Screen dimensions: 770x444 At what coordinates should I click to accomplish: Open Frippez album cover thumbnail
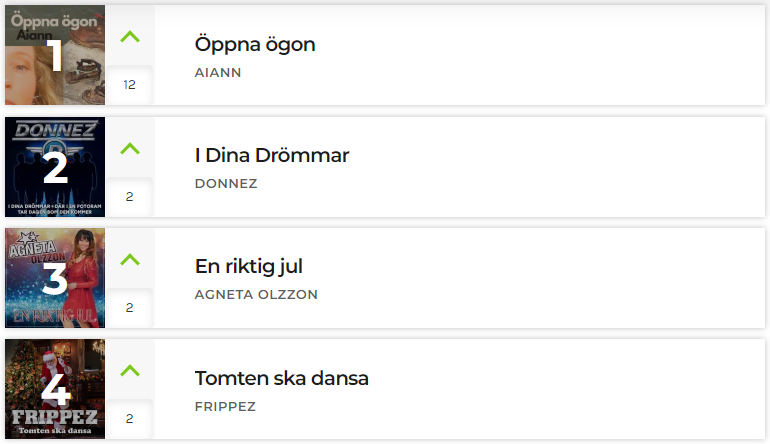(55, 389)
